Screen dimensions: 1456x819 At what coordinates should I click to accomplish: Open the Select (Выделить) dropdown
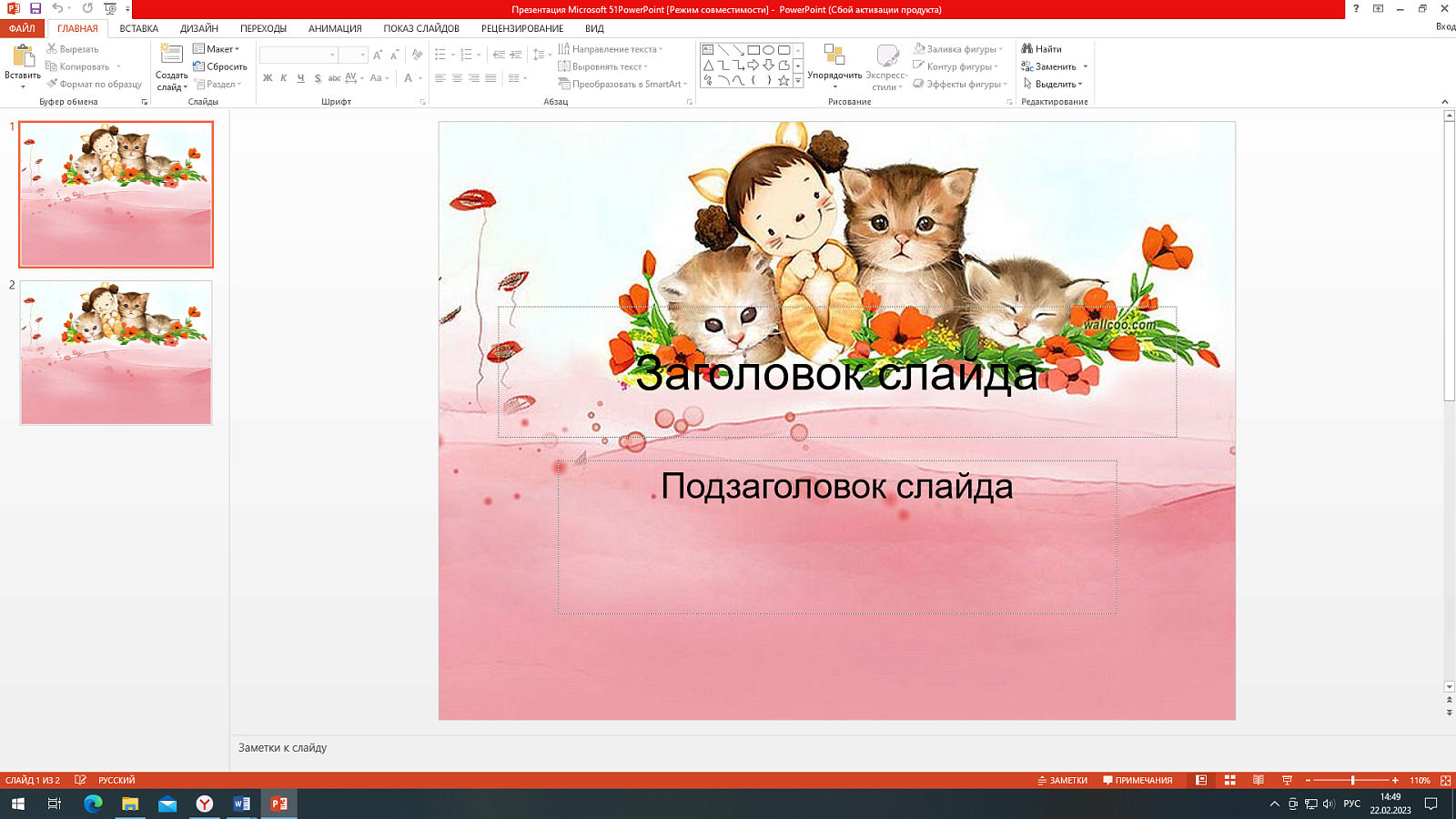pos(1054,84)
